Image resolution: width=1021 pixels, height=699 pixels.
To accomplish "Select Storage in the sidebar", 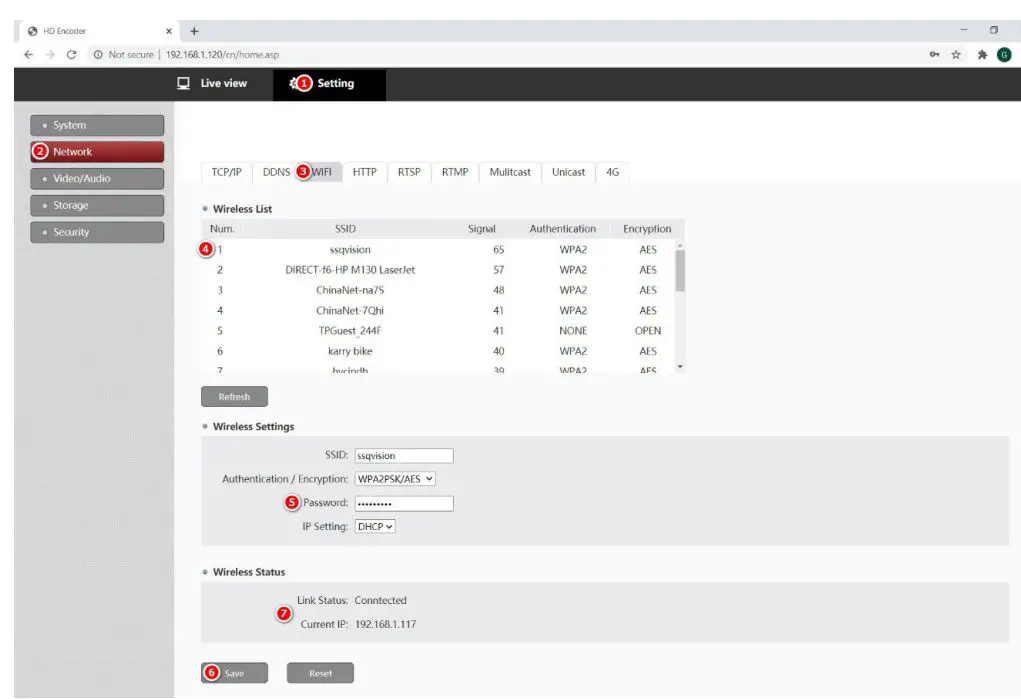I will coord(97,205).
